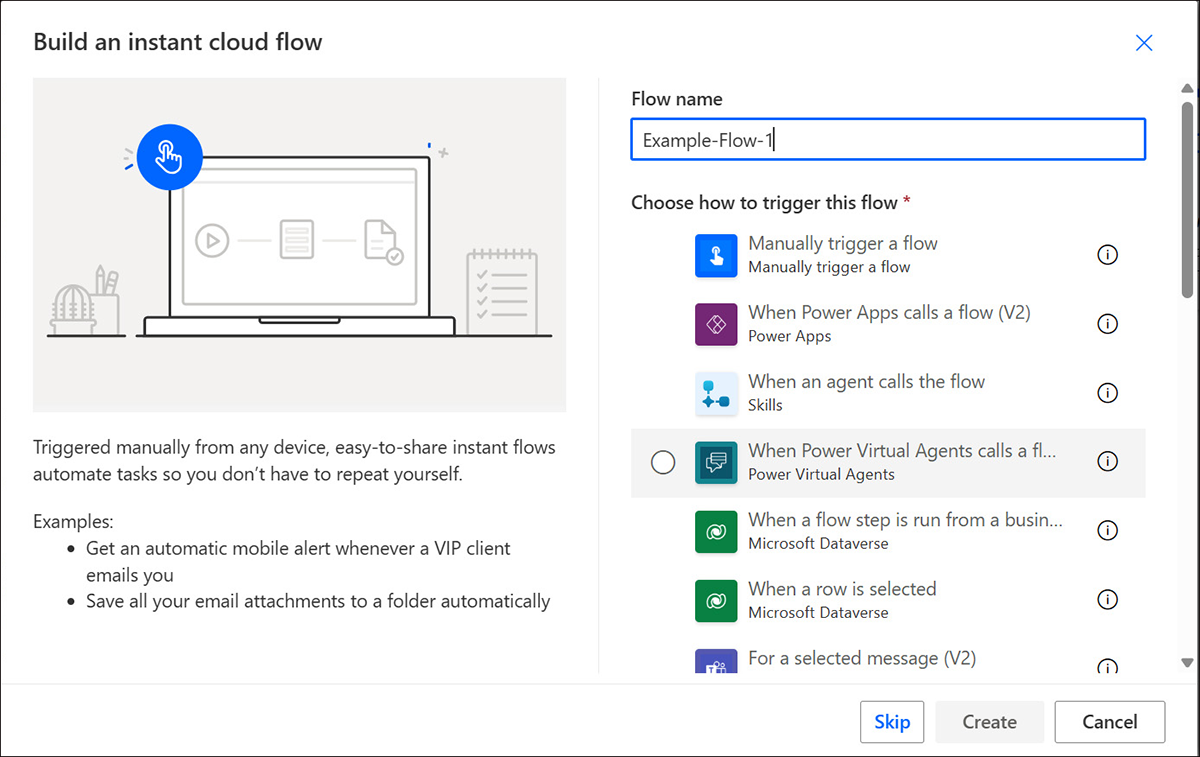The image size is (1200, 757).
Task: Open info for Power Apps calls a flow
Action: pos(1107,324)
